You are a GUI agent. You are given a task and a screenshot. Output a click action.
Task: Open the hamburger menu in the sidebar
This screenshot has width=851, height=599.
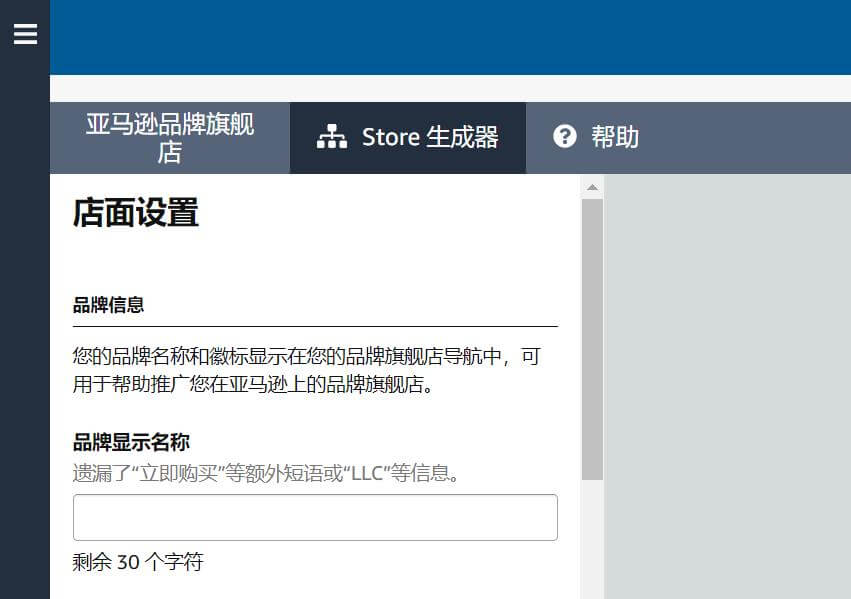click(x=25, y=34)
